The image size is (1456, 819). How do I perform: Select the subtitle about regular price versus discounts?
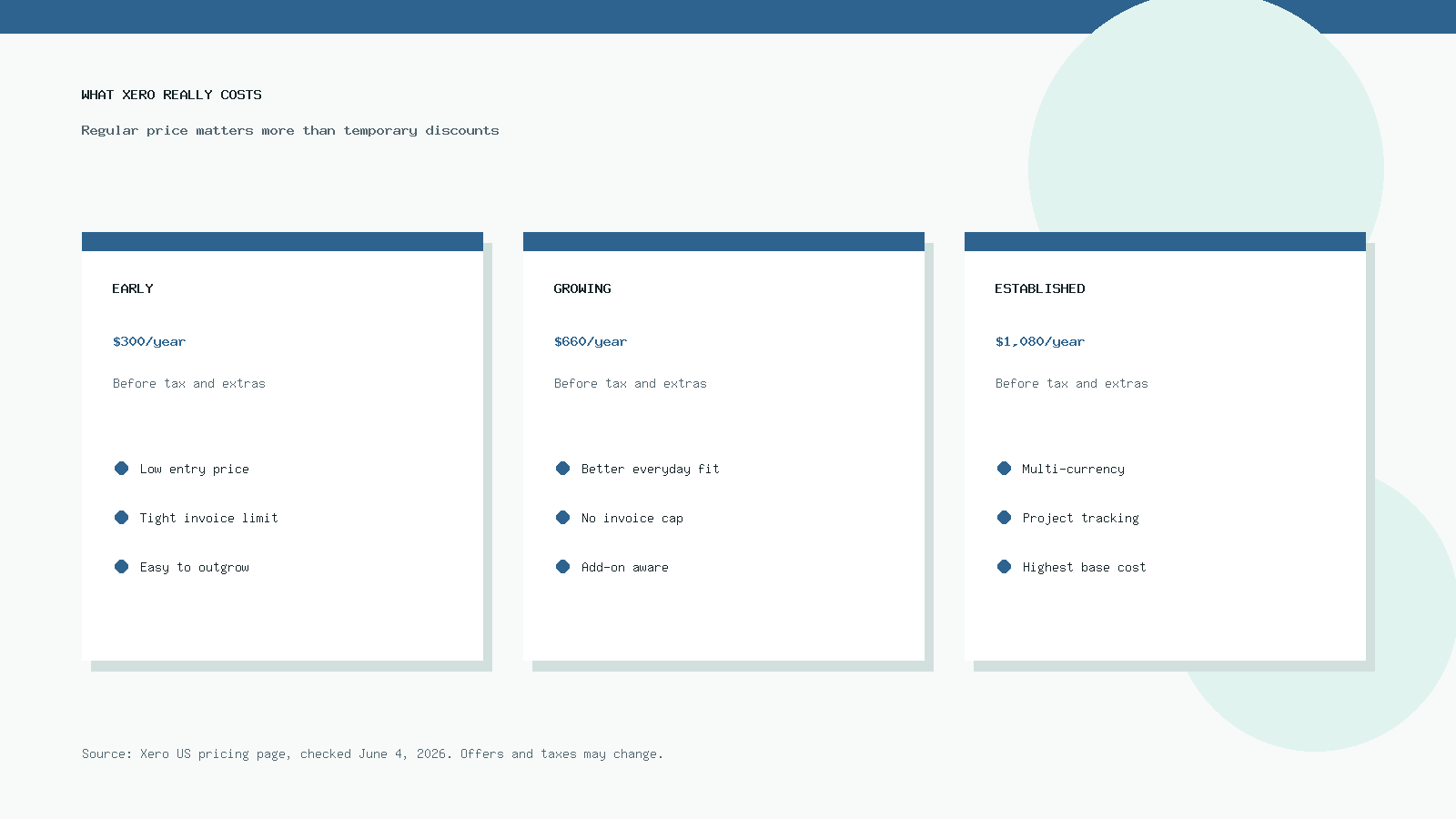pos(290,131)
